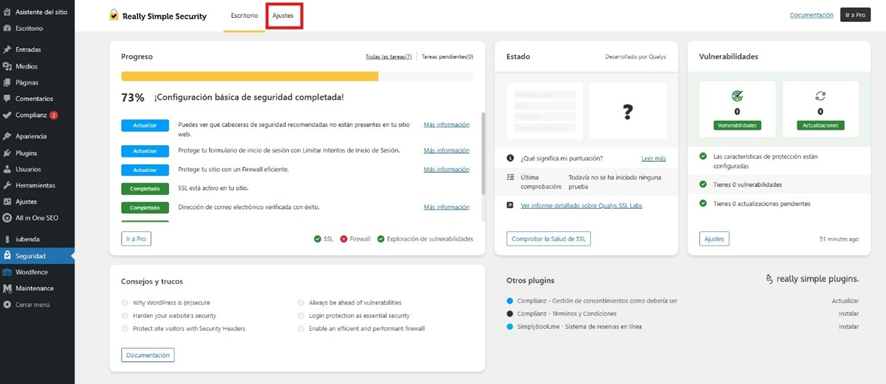This screenshot has height=384, width=886.
Task: Click the Páginas sidebar icon
Action: tap(7, 82)
